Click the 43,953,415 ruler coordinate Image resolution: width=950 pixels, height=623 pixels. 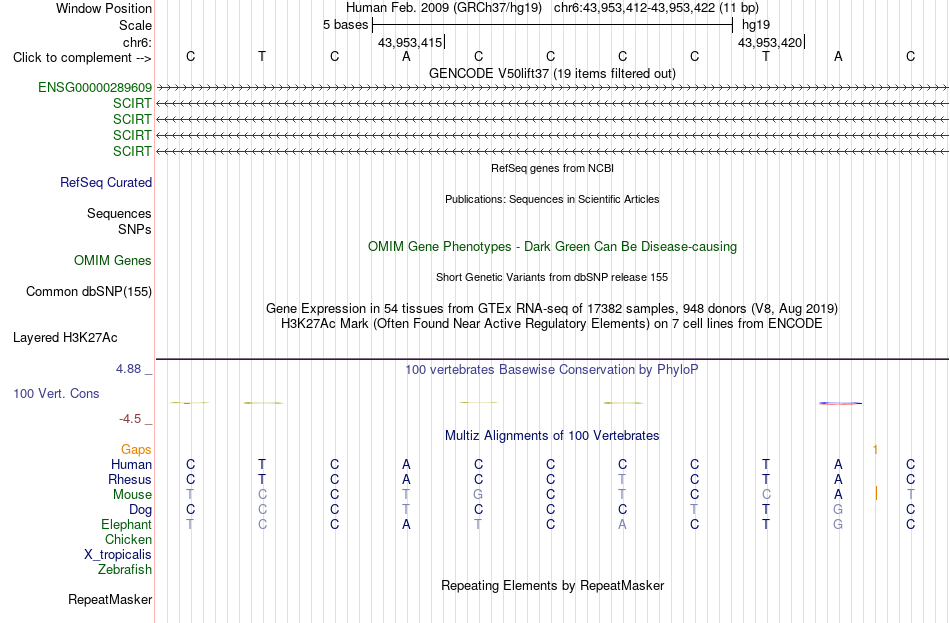click(x=410, y=42)
